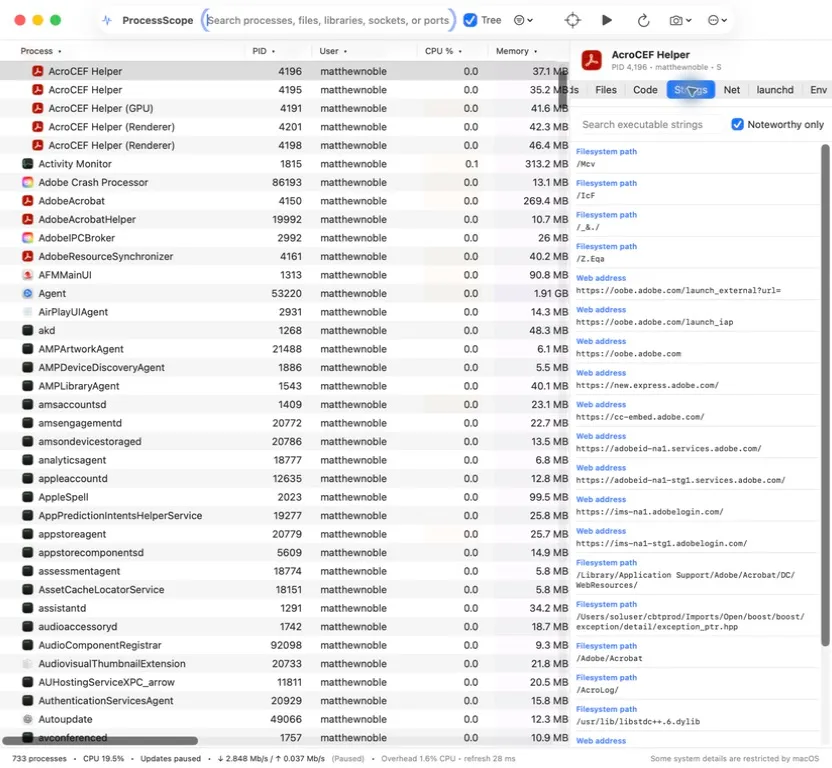Viewport: 832px width, 768px height.
Task: Select the audioaccessoryd process row
Action: pyautogui.click(x=284, y=626)
